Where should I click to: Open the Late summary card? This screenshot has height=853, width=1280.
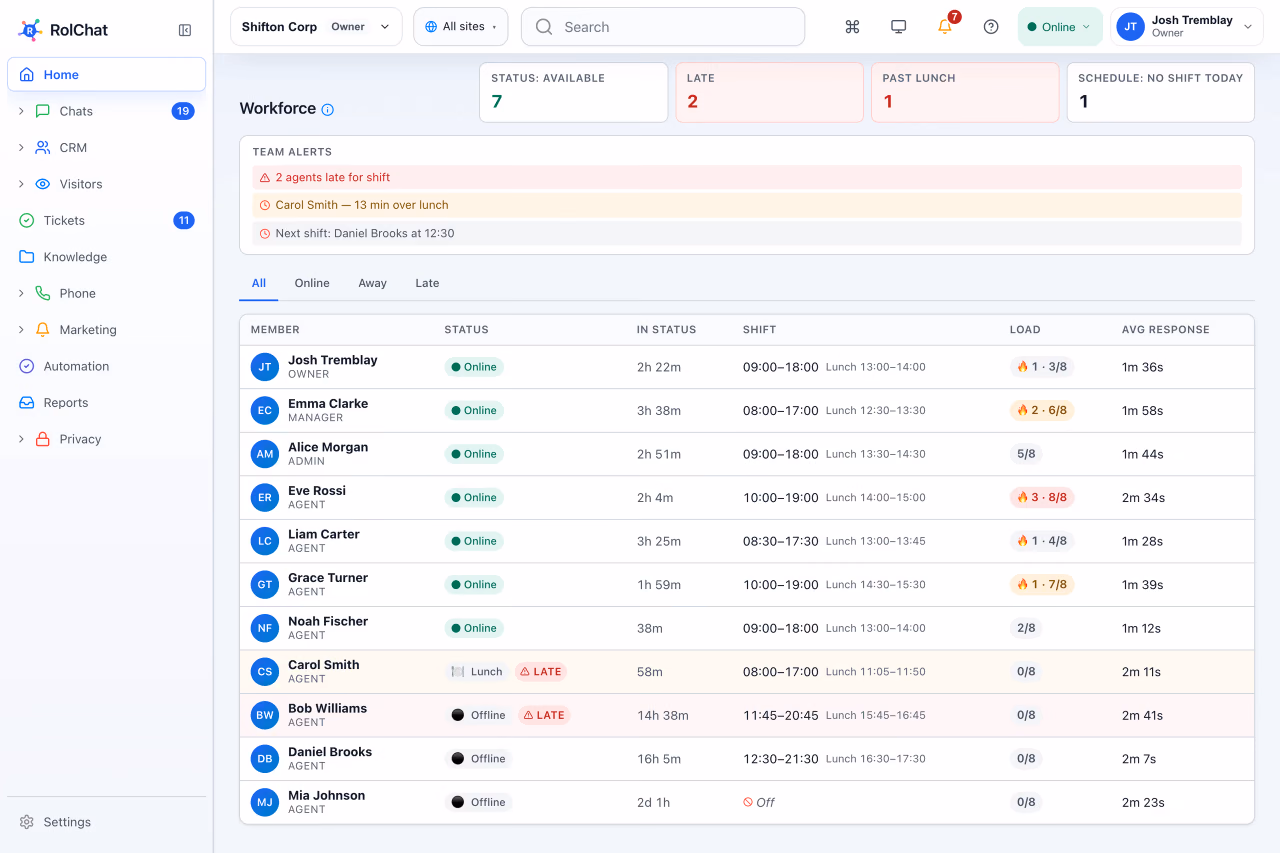coord(769,93)
